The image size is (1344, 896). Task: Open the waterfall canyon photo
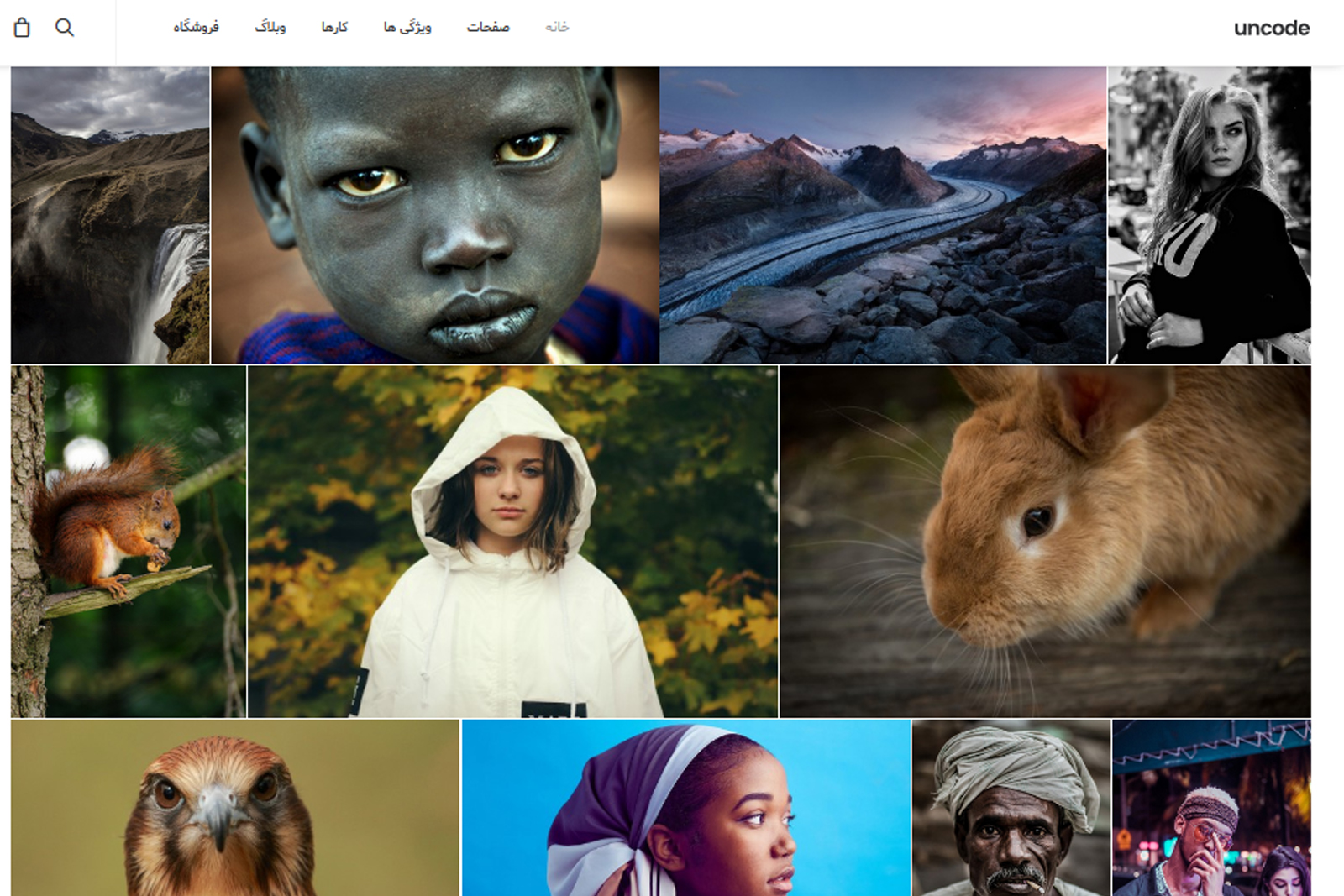[x=110, y=215]
